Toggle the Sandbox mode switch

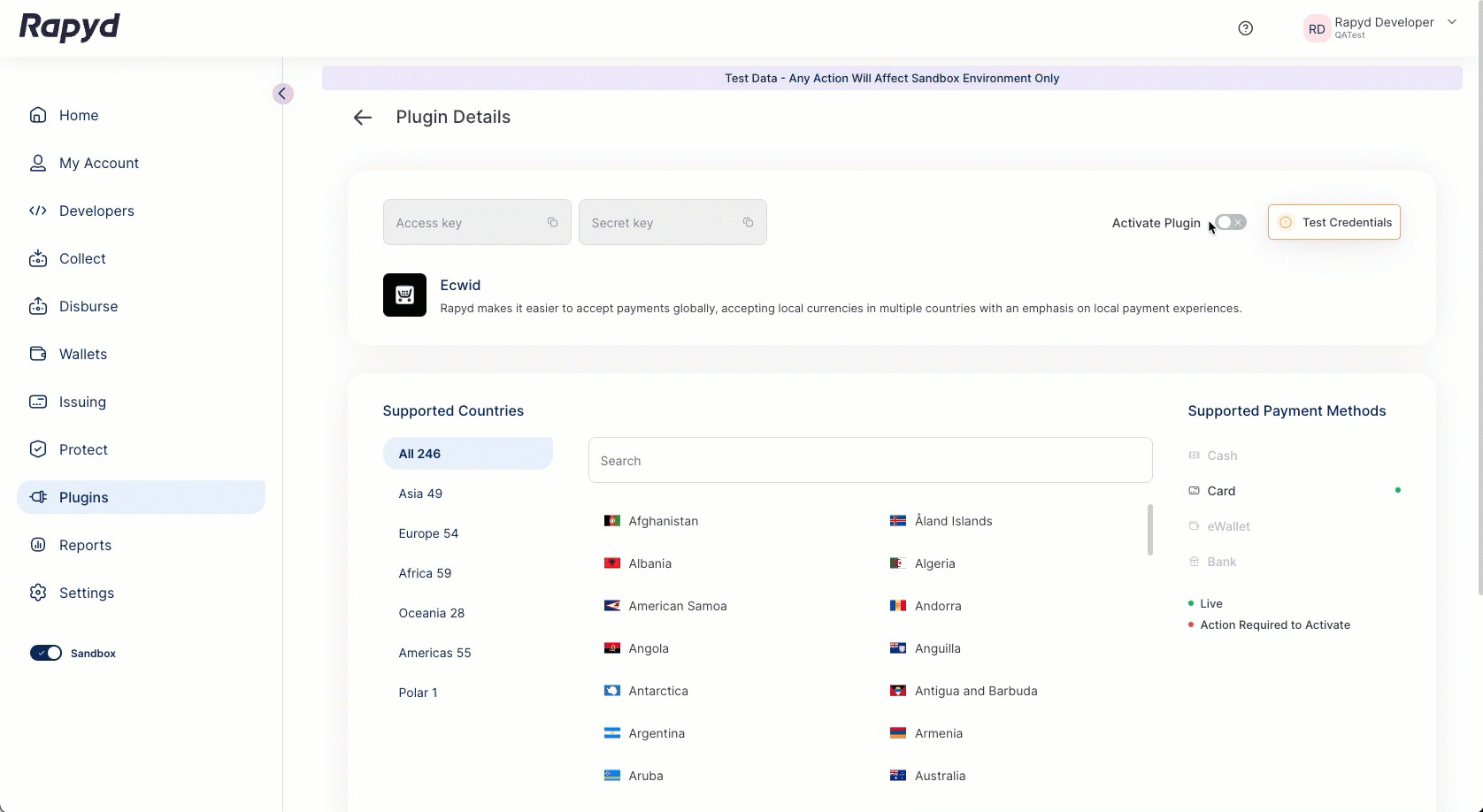[x=46, y=653]
